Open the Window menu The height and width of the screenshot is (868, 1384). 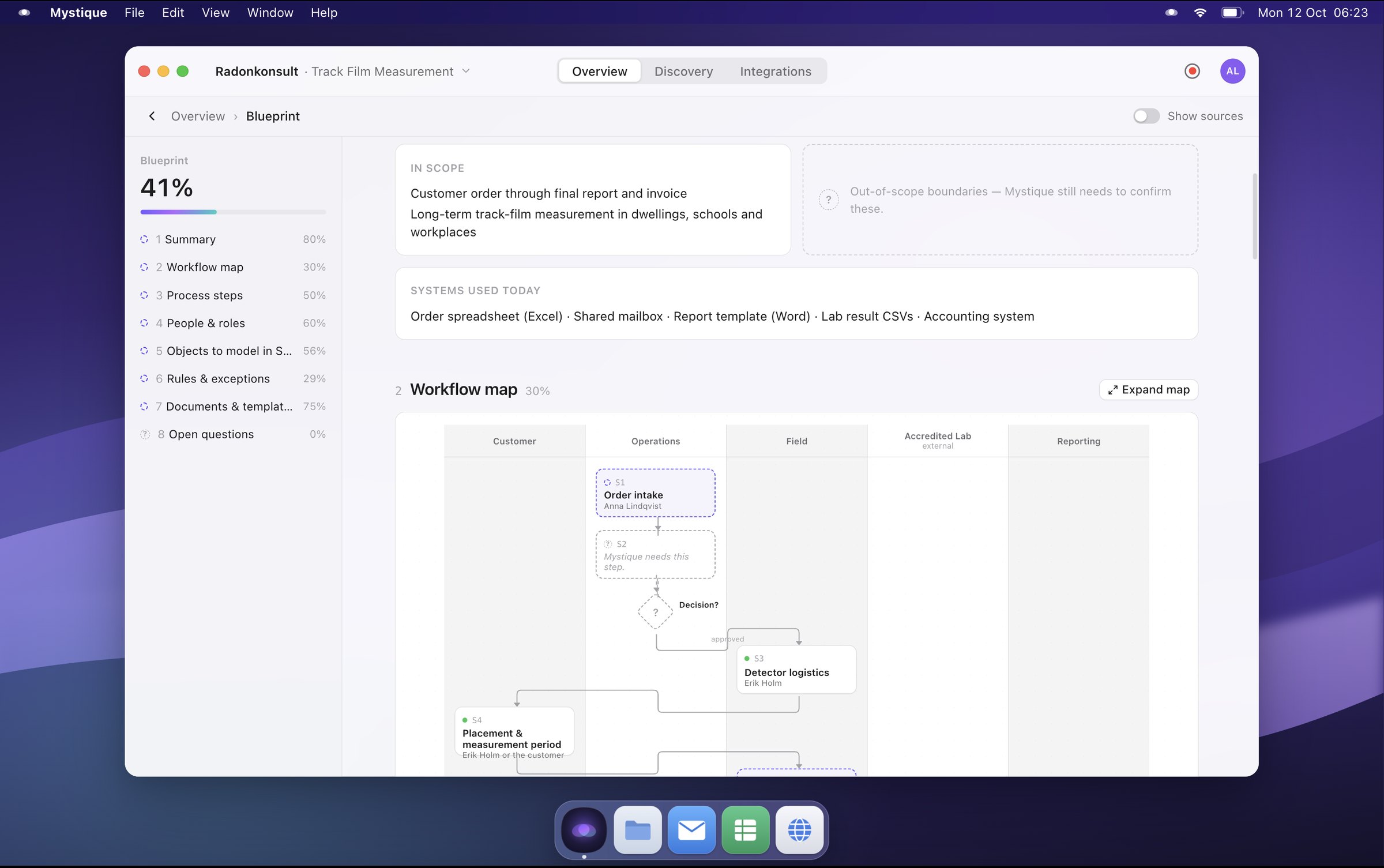(x=270, y=13)
